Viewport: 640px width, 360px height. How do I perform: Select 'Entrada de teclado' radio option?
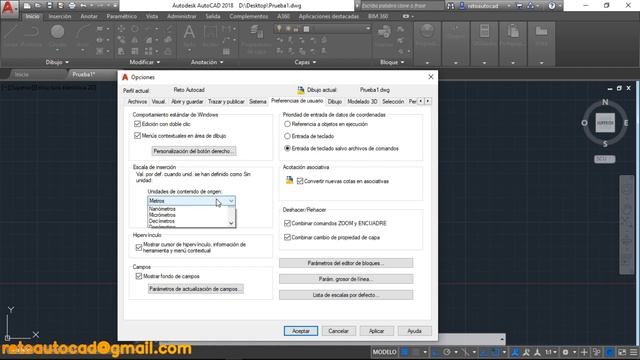[x=287, y=136]
